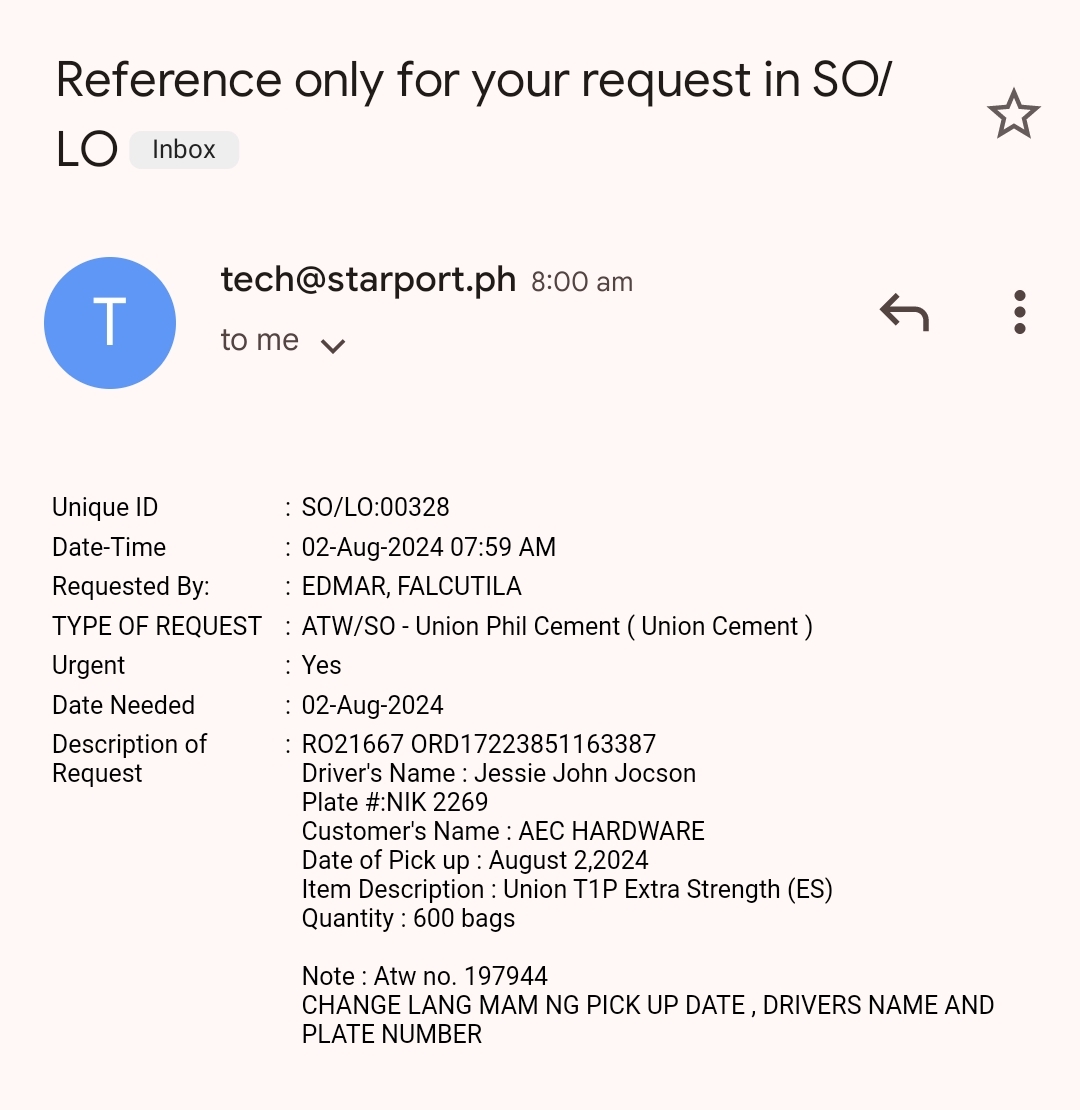Click the Urgent field's Yes value
Image resolution: width=1080 pixels, height=1110 pixels.
321,666
